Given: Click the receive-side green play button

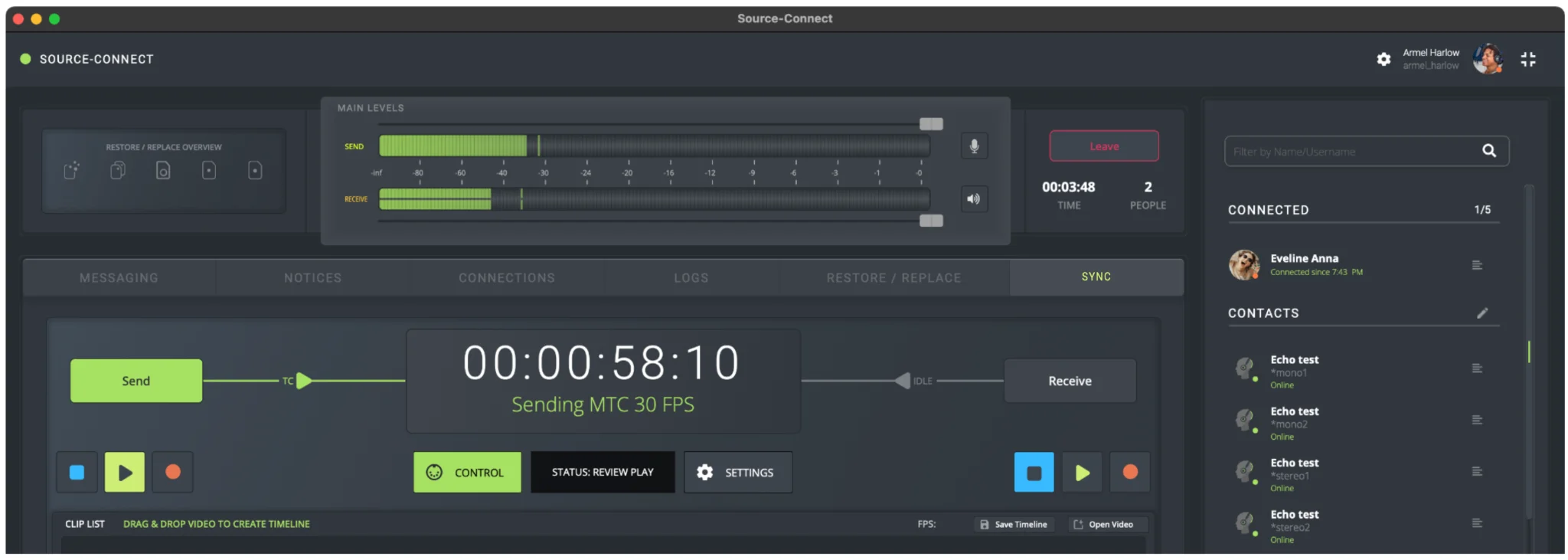Looking at the screenshot, I should click(1082, 472).
